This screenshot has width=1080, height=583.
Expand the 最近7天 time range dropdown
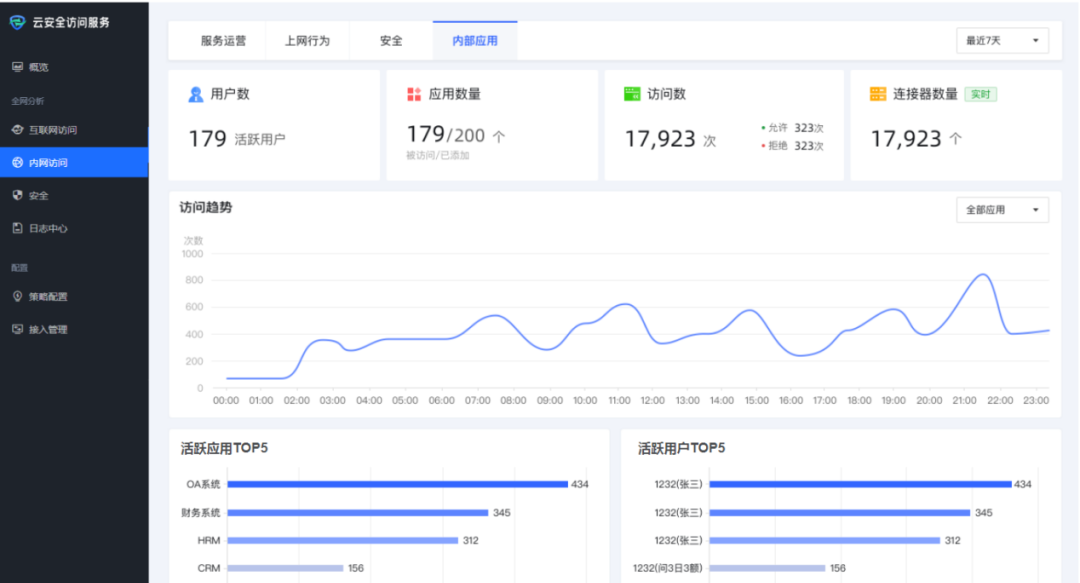tap(1002, 41)
